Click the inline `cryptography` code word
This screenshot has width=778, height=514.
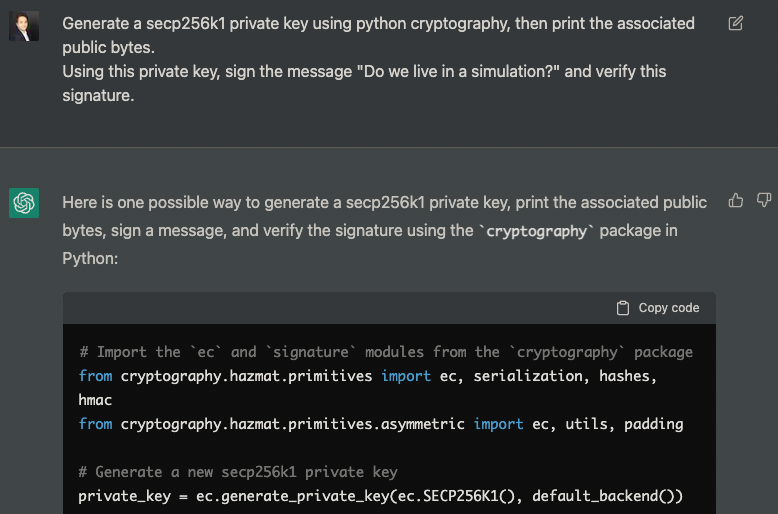[x=536, y=231]
